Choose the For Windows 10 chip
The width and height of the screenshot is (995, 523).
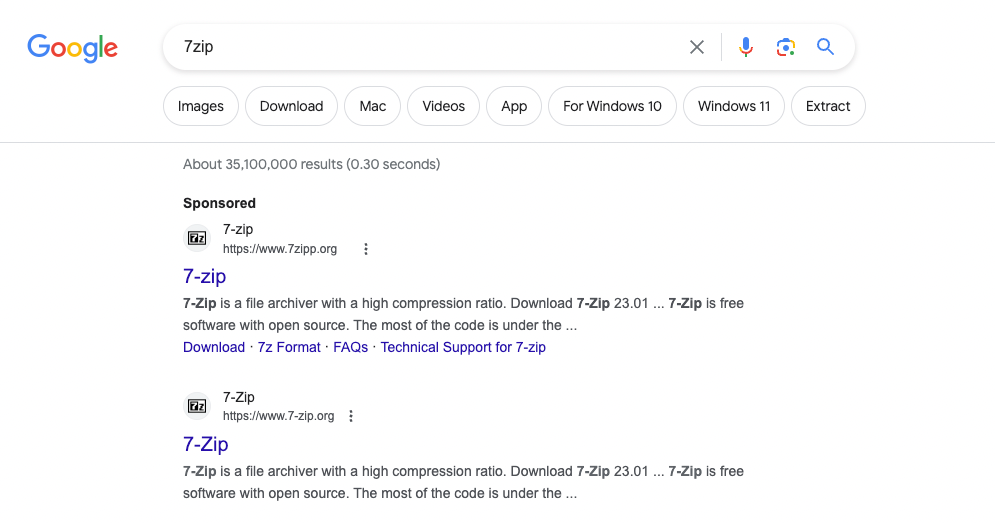pos(612,106)
